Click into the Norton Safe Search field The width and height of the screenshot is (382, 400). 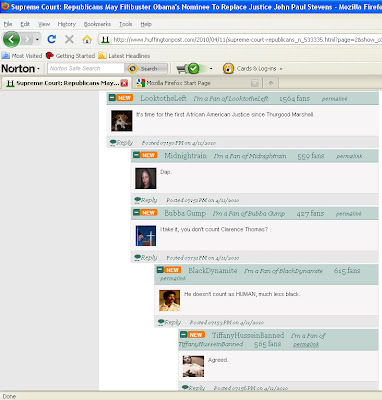tap(86, 69)
